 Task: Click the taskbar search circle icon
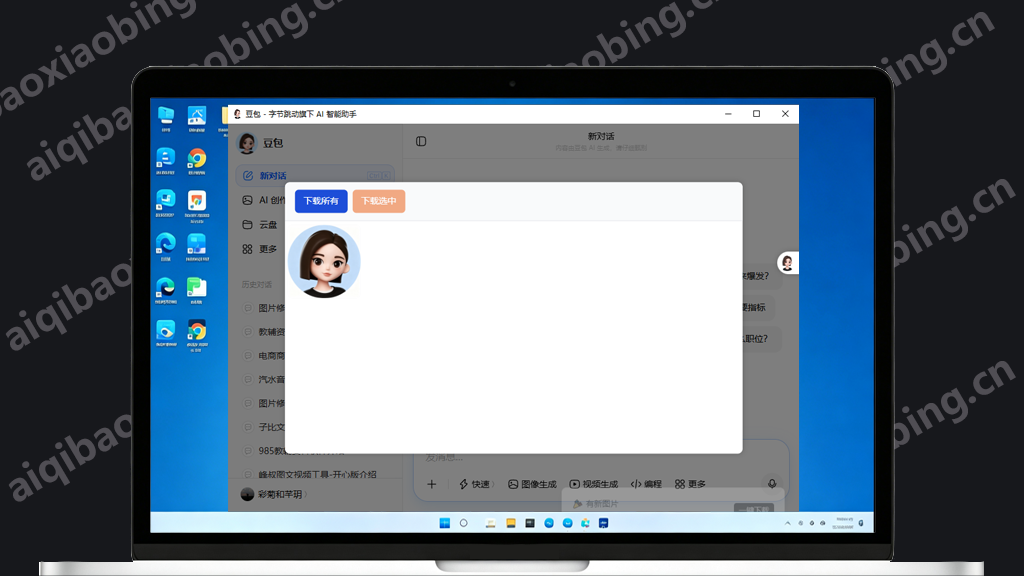464,523
